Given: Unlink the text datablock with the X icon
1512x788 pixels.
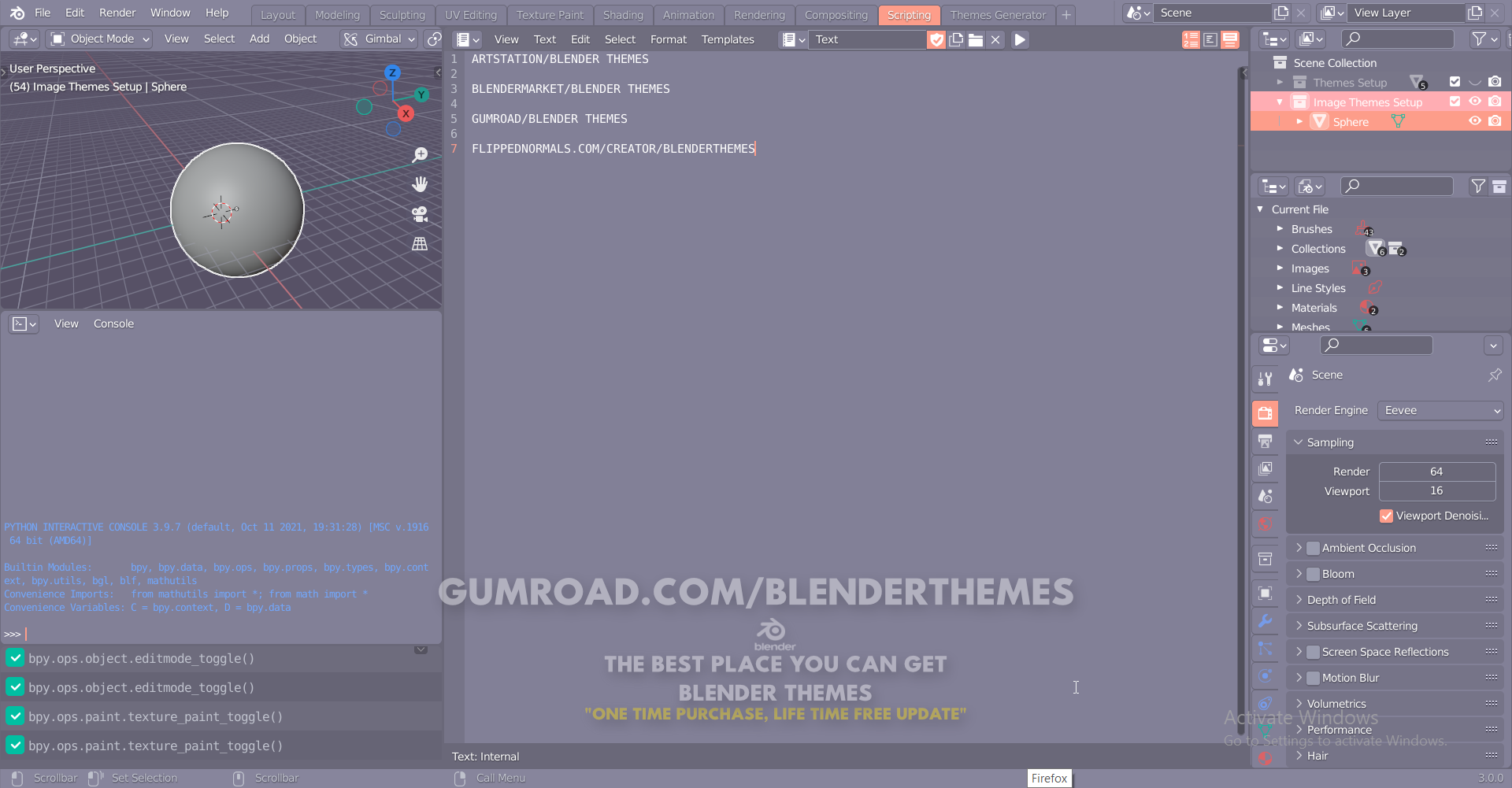Looking at the screenshot, I should pos(995,39).
